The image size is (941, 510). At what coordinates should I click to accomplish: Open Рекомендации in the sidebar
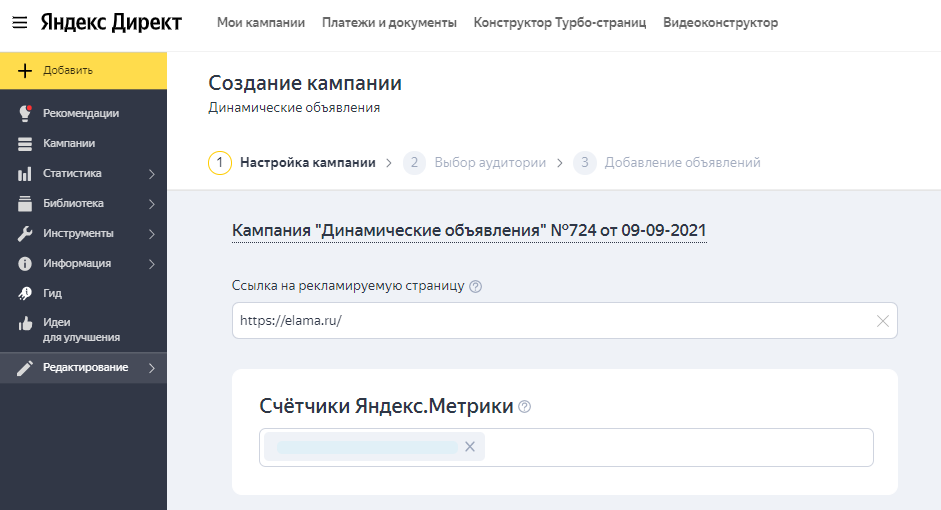tap(83, 113)
